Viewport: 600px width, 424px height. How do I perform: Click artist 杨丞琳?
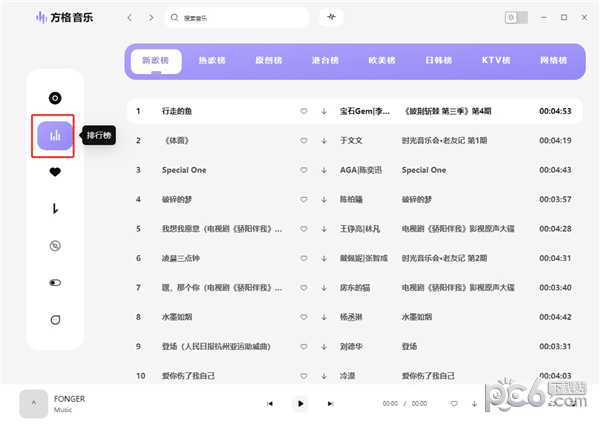pos(351,317)
